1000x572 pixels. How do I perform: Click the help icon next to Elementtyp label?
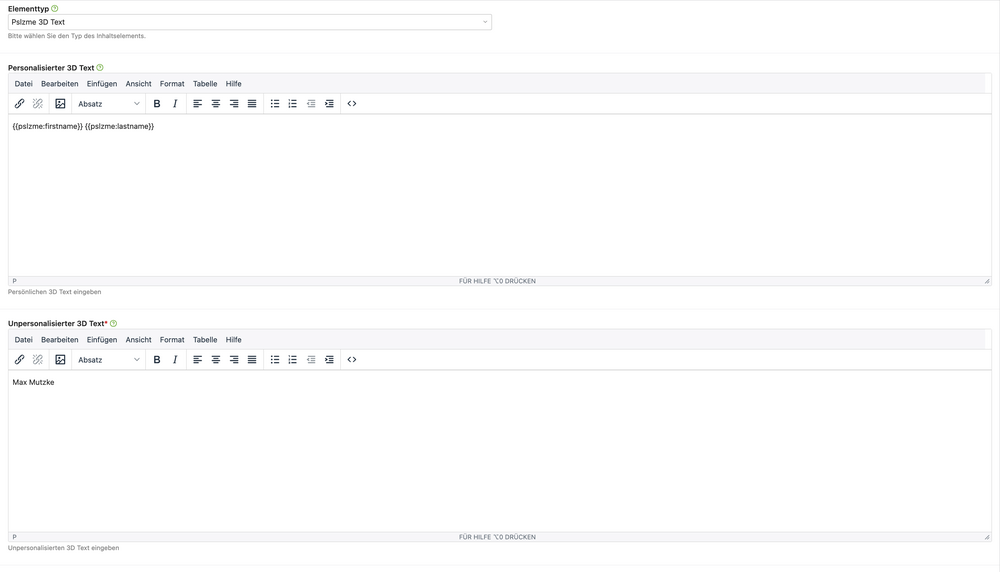[x=55, y=9]
